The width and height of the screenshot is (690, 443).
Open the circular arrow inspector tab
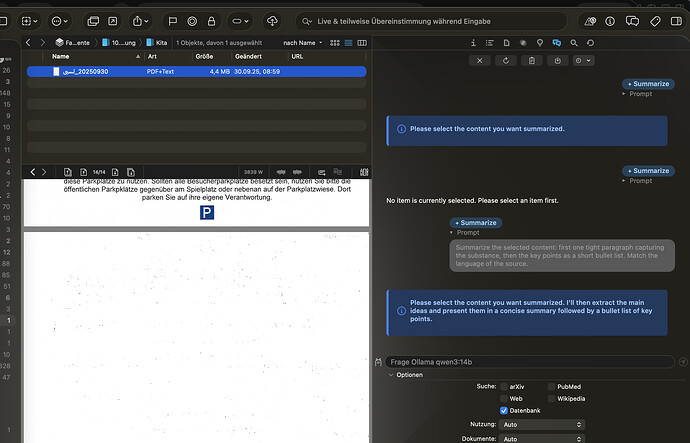pyautogui.click(x=591, y=43)
